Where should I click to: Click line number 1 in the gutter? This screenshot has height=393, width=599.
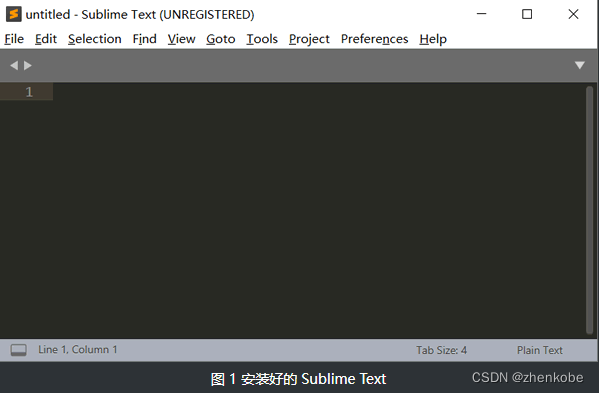(29, 92)
